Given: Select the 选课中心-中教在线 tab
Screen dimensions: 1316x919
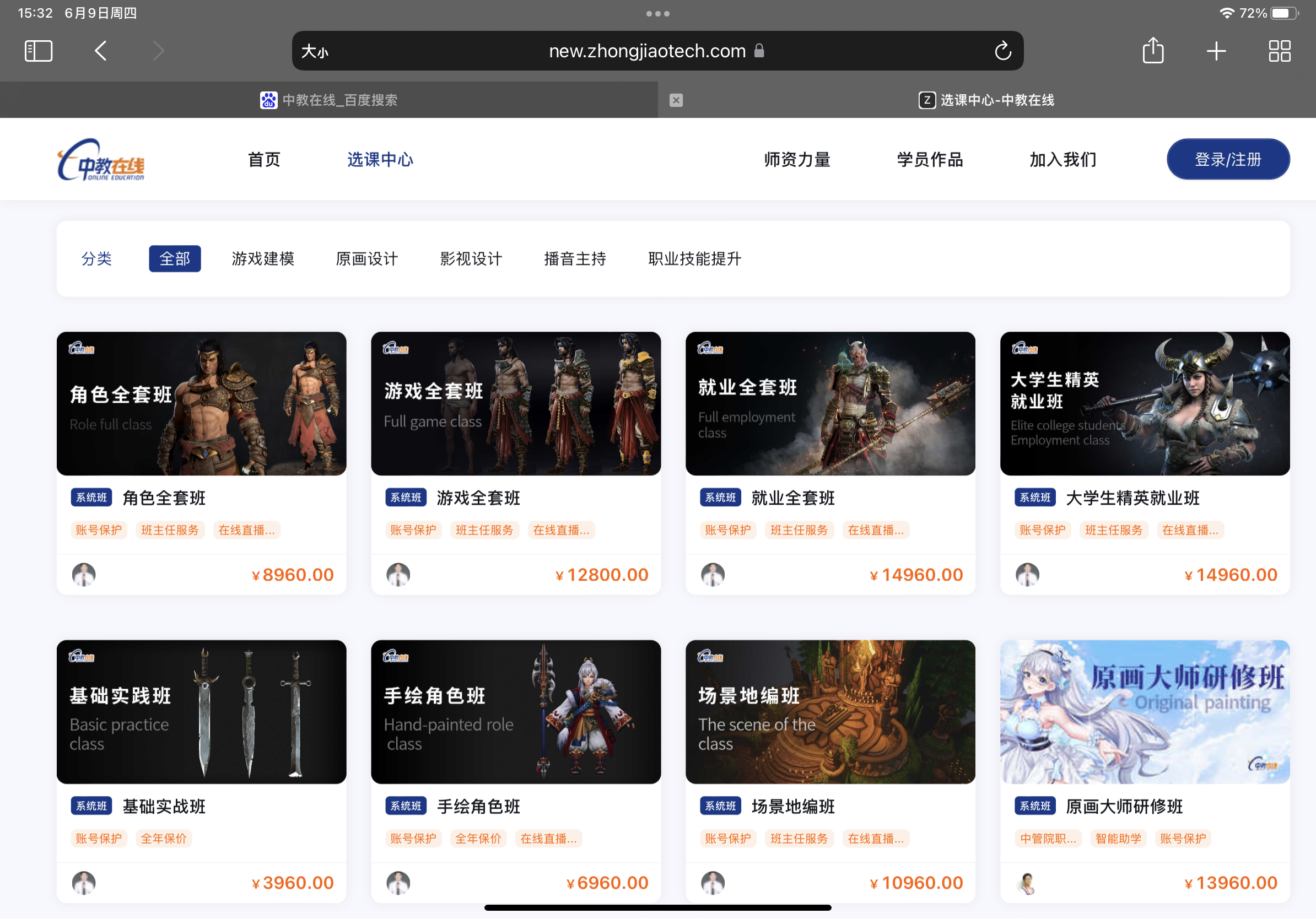Looking at the screenshot, I should click(986, 100).
